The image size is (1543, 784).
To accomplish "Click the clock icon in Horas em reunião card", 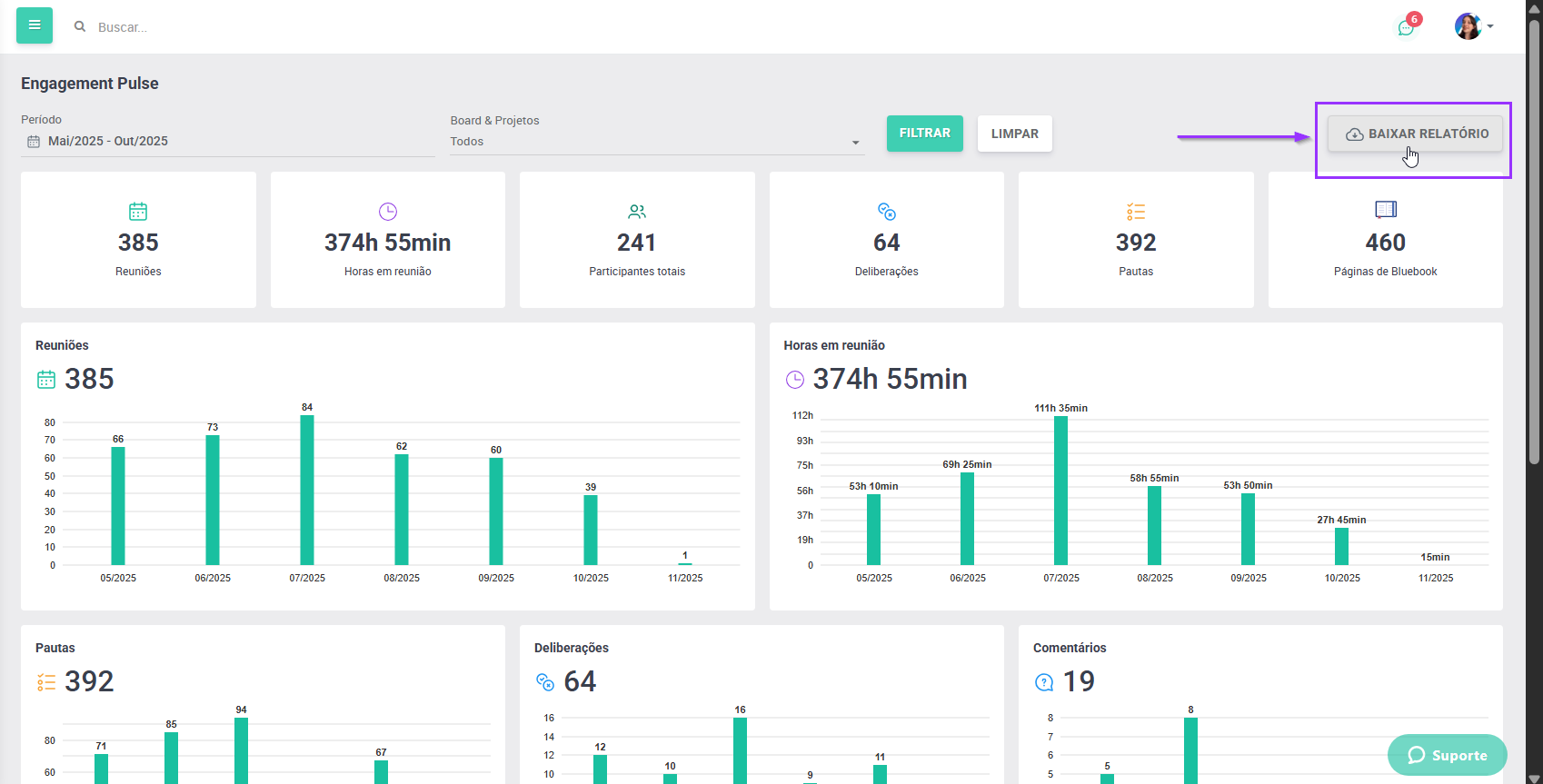I will (388, 212).
